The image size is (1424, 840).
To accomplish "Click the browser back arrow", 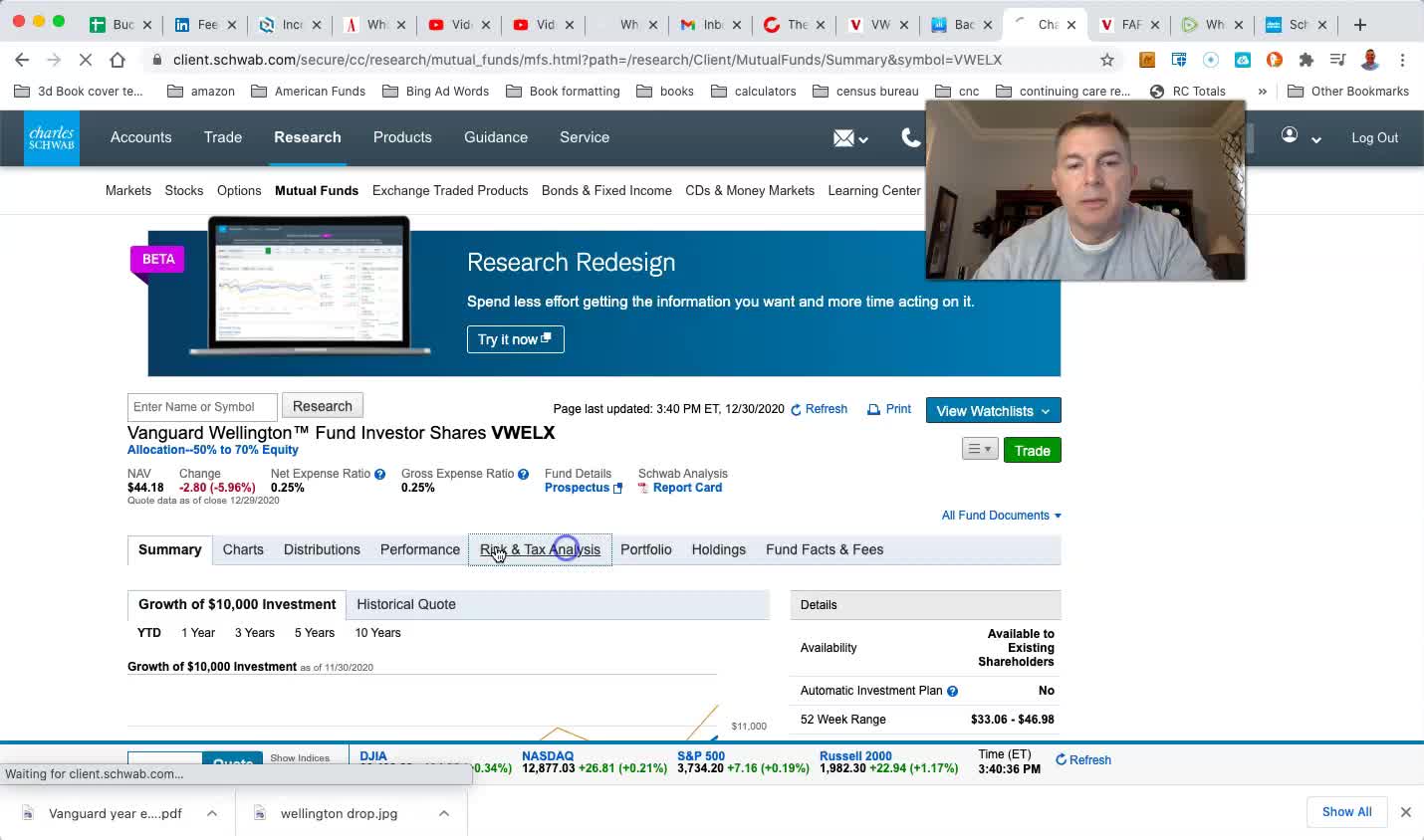I will [x=22, y=60].
